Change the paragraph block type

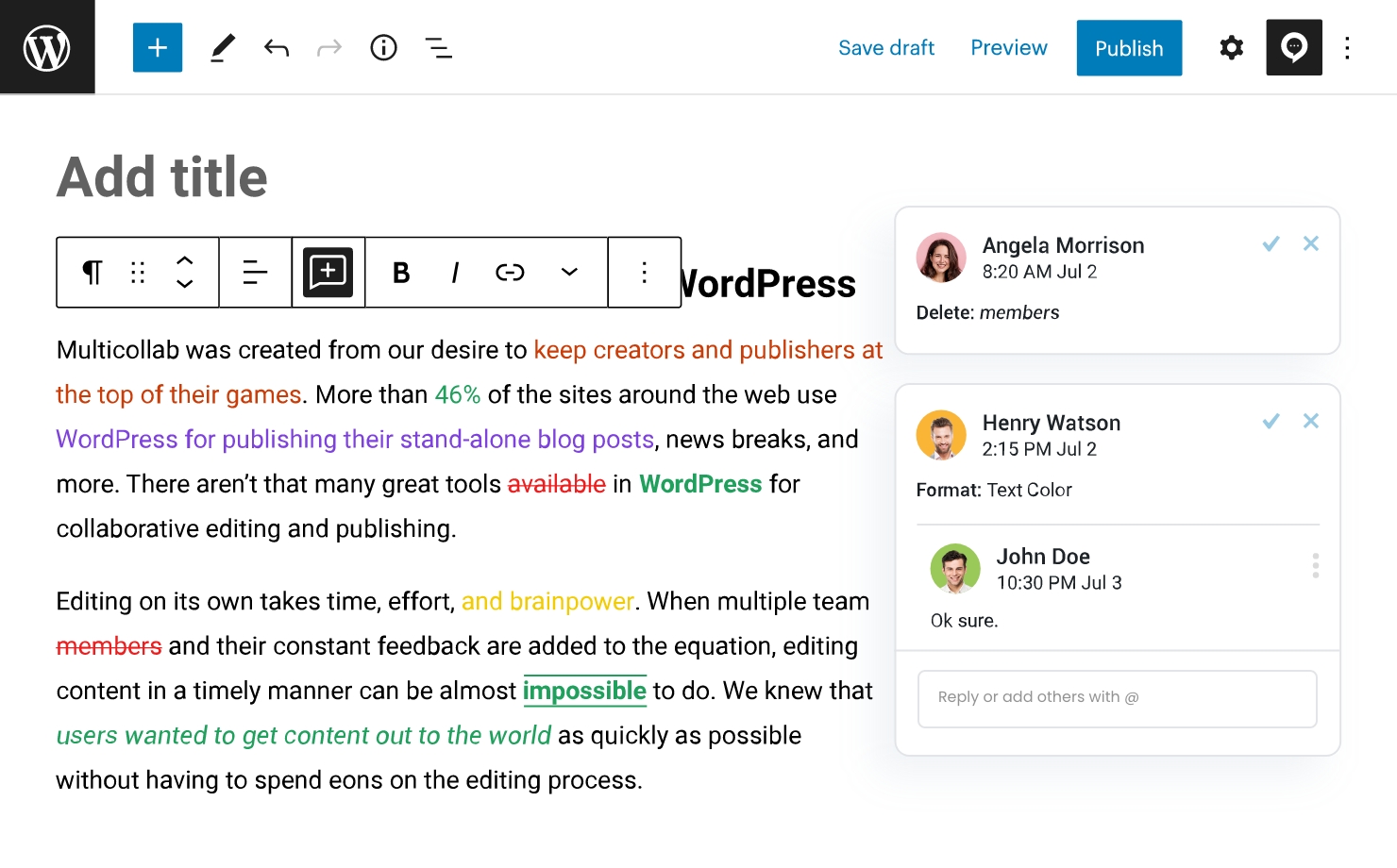92,273
